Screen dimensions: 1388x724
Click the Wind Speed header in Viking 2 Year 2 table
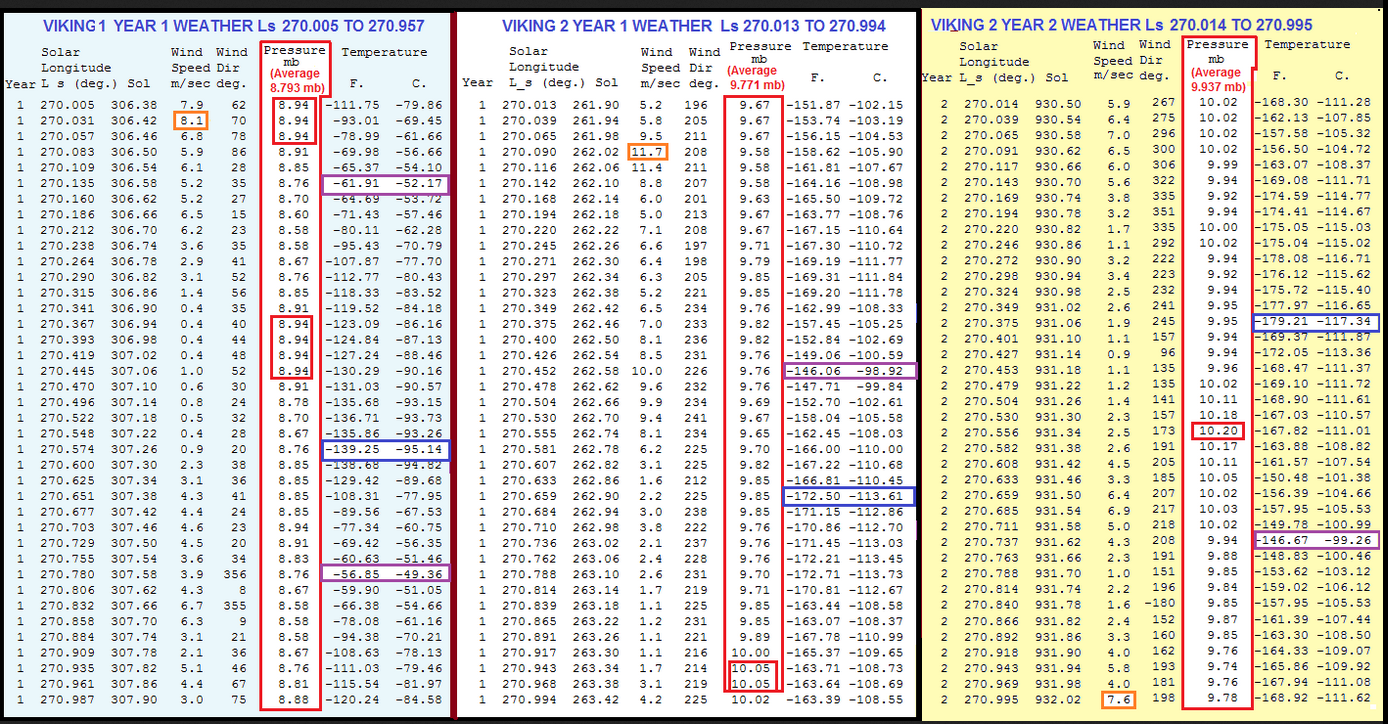(x=1113, y=60)
